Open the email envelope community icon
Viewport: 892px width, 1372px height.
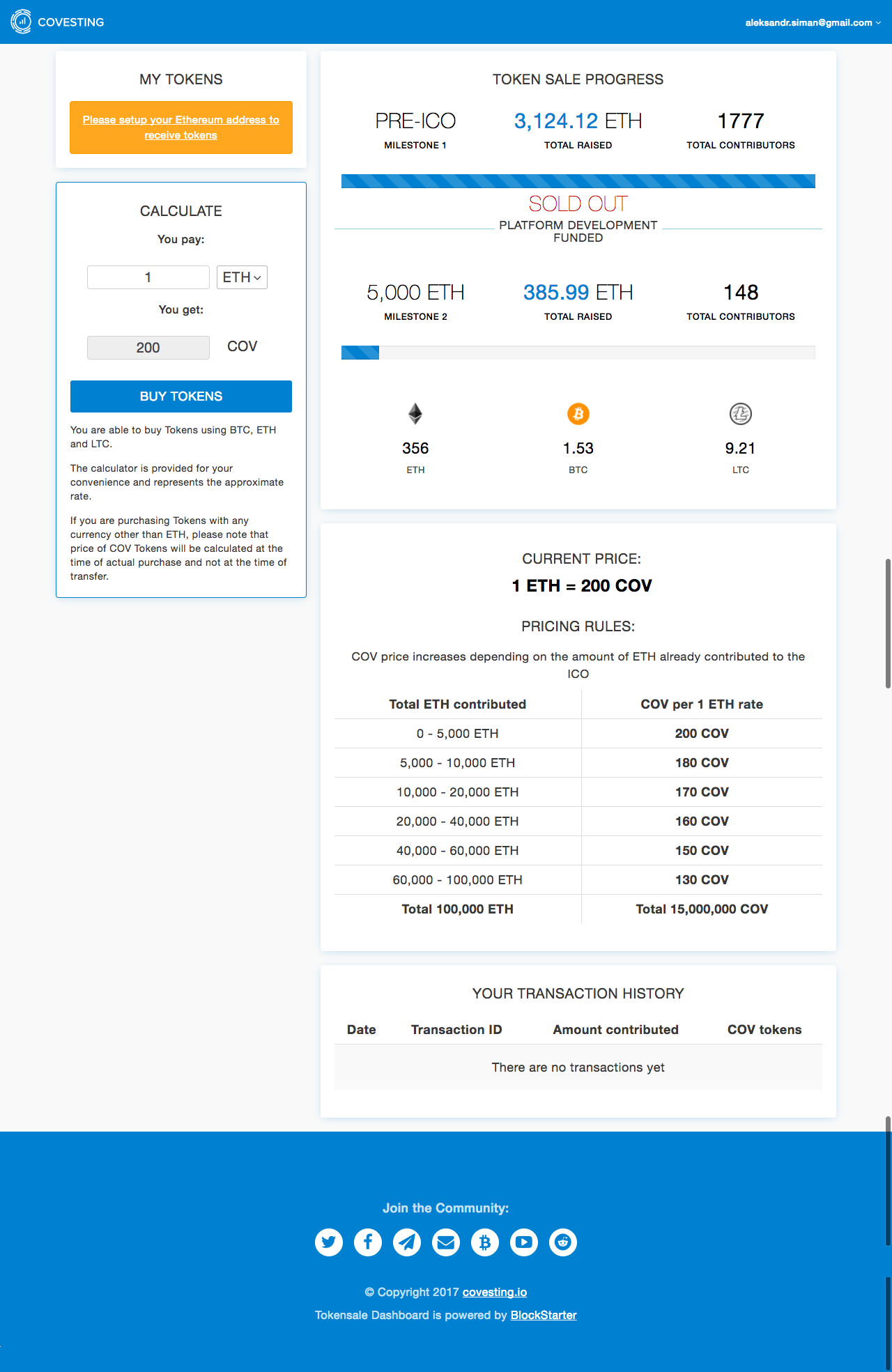click(446, 1242)
